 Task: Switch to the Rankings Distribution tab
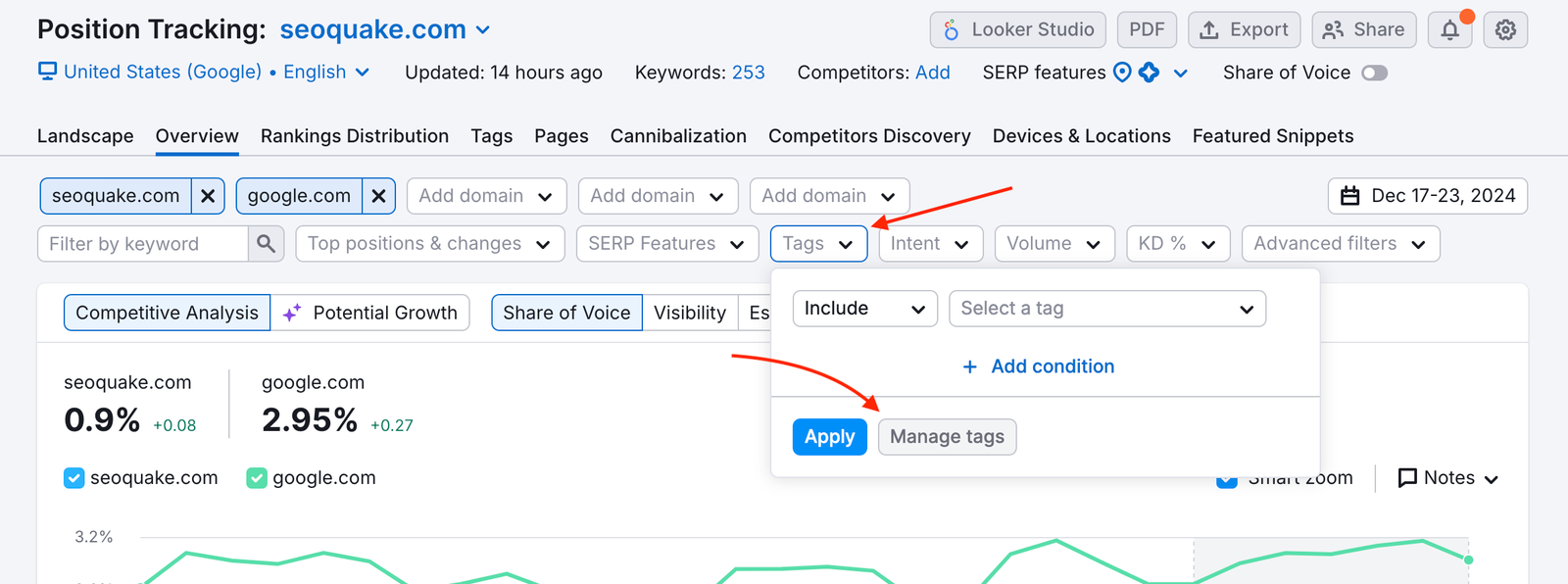[x=354, y=135]
